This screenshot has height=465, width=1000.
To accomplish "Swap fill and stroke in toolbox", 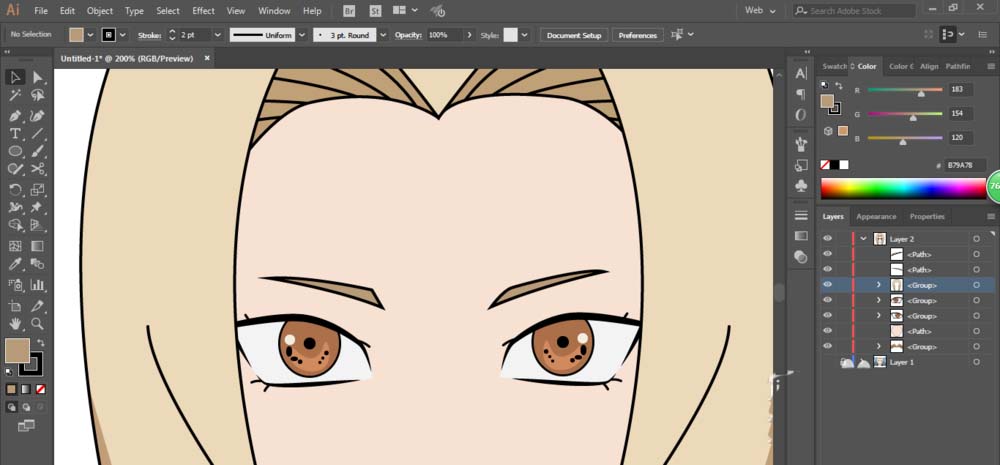I will [x=40, y=343].
